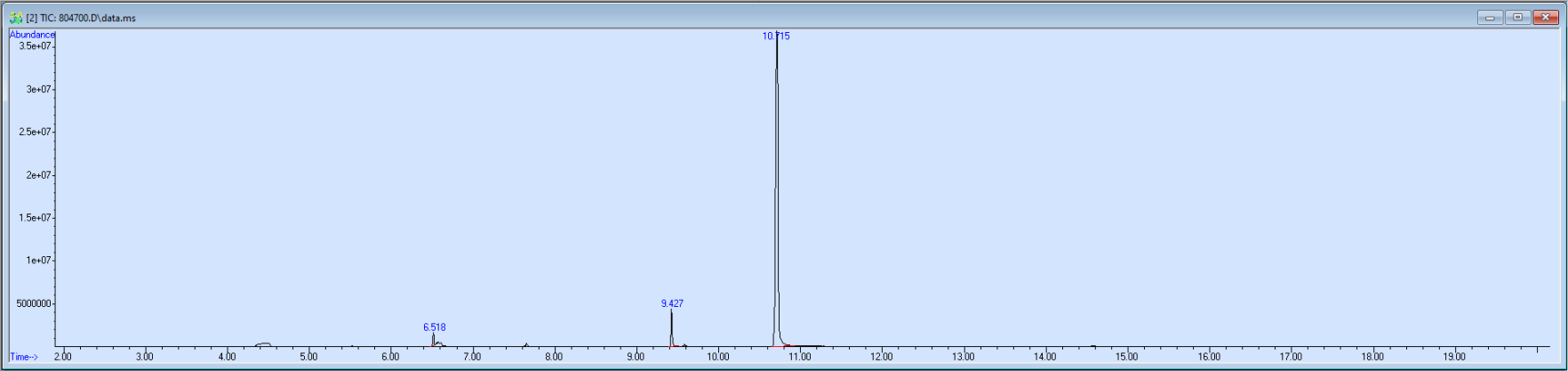Click the 2.00 time axis tick

[63, 357]
